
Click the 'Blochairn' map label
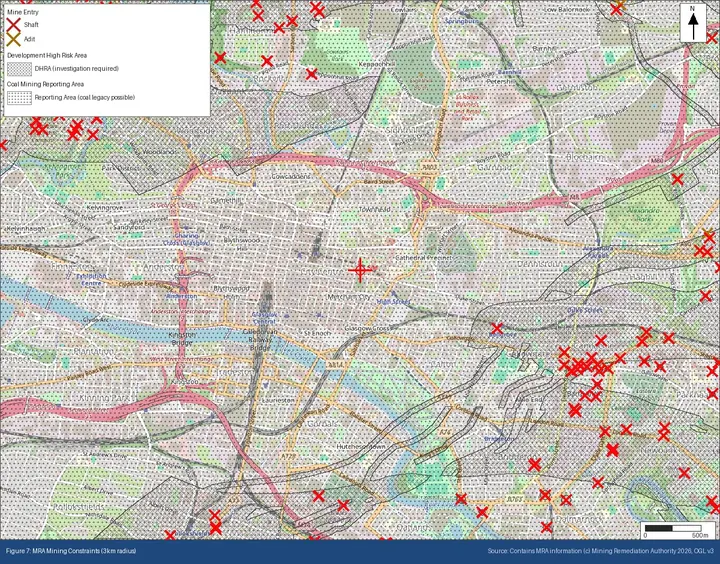(584, 157)
